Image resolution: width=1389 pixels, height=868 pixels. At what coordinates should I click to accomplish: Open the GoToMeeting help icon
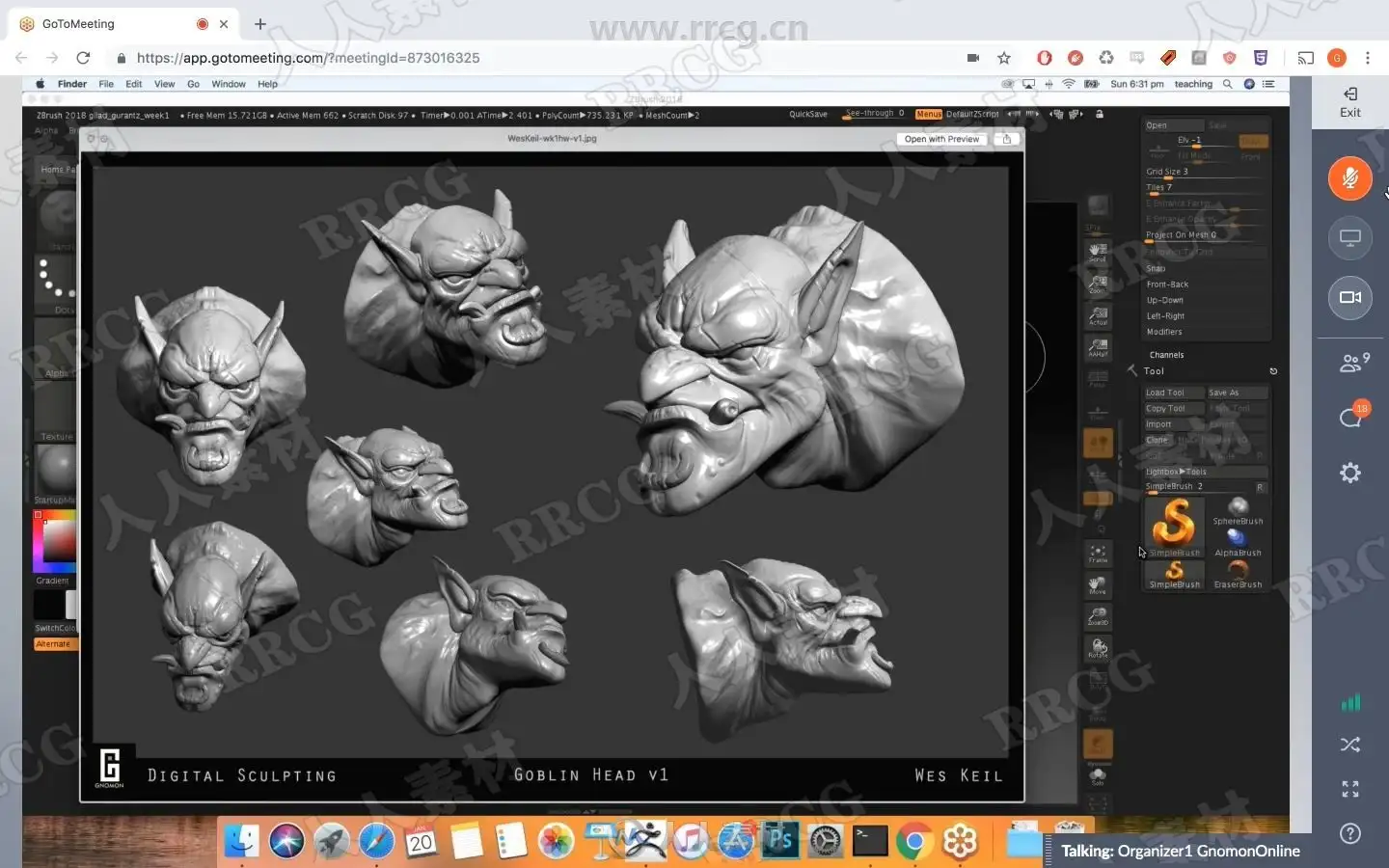pos(1350,833)
